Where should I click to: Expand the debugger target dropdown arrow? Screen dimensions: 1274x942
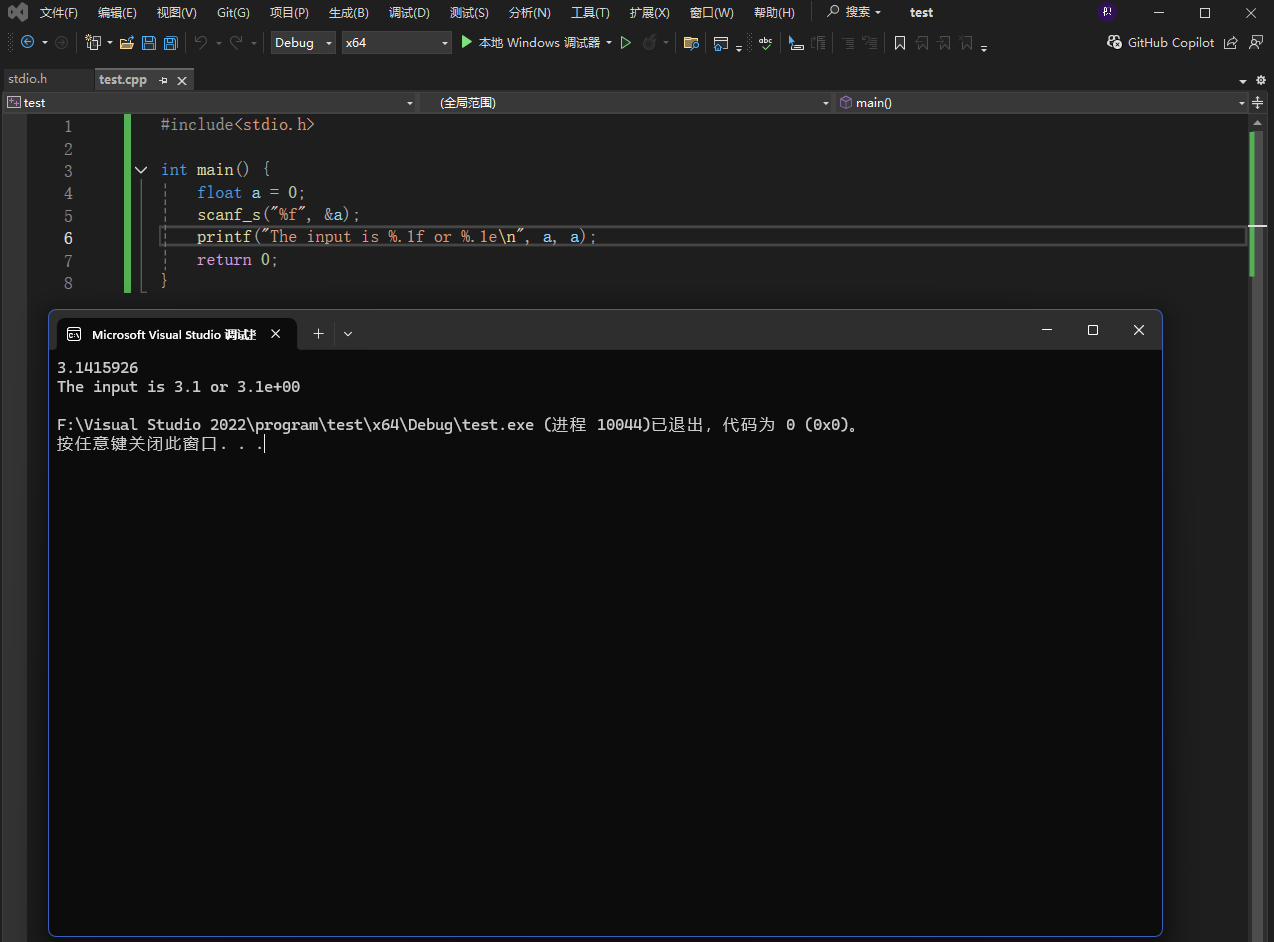609,42
